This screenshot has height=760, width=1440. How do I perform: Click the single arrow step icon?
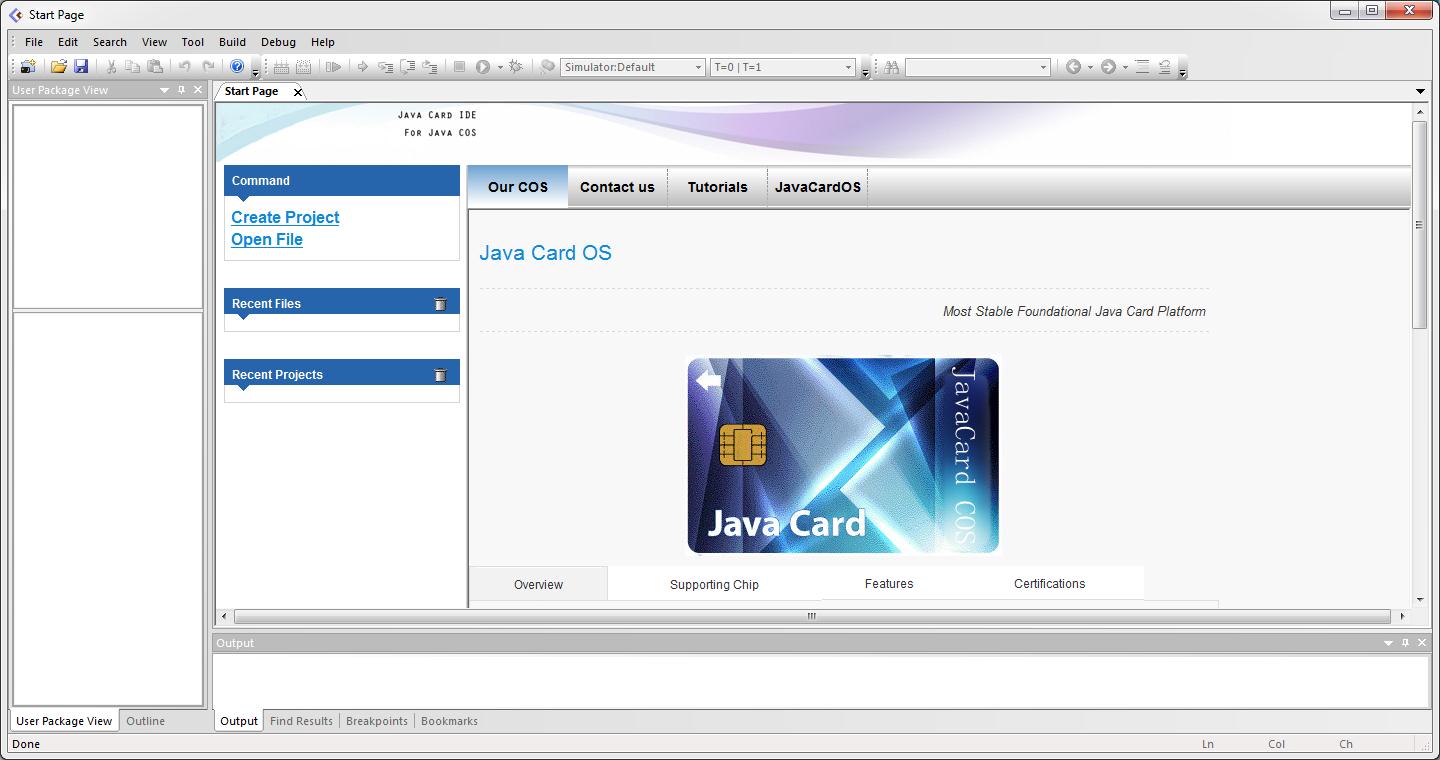[x=363, y=67]
